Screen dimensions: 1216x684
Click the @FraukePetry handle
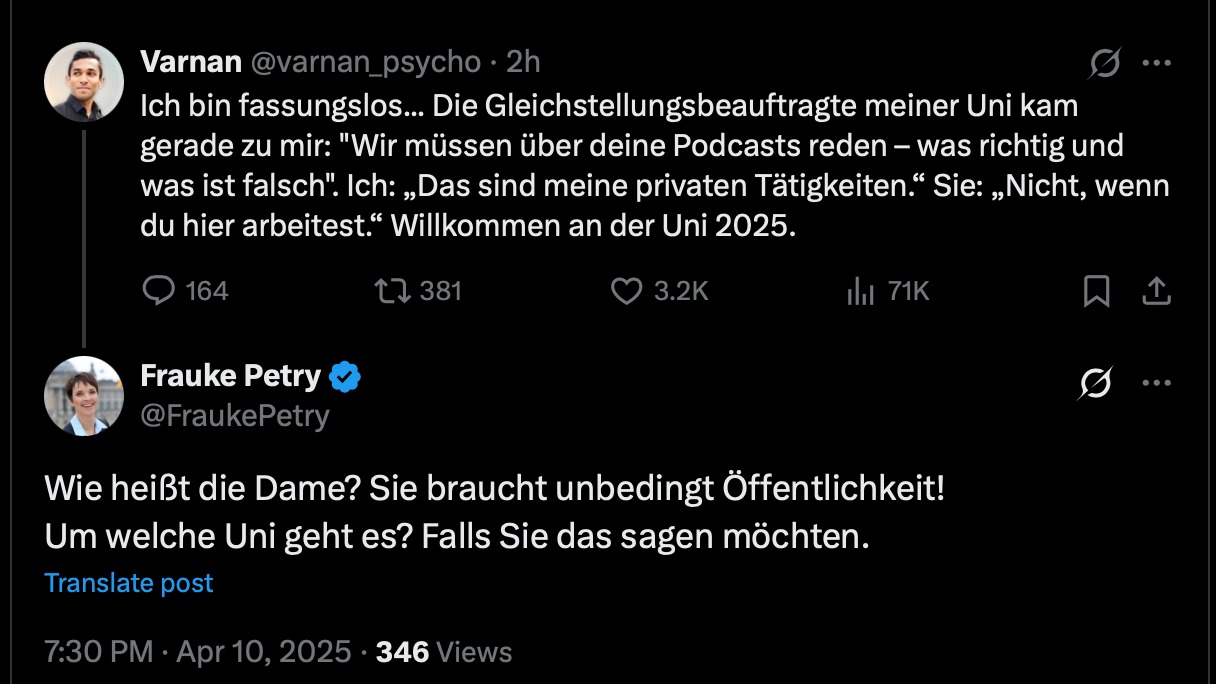(235, 415)
